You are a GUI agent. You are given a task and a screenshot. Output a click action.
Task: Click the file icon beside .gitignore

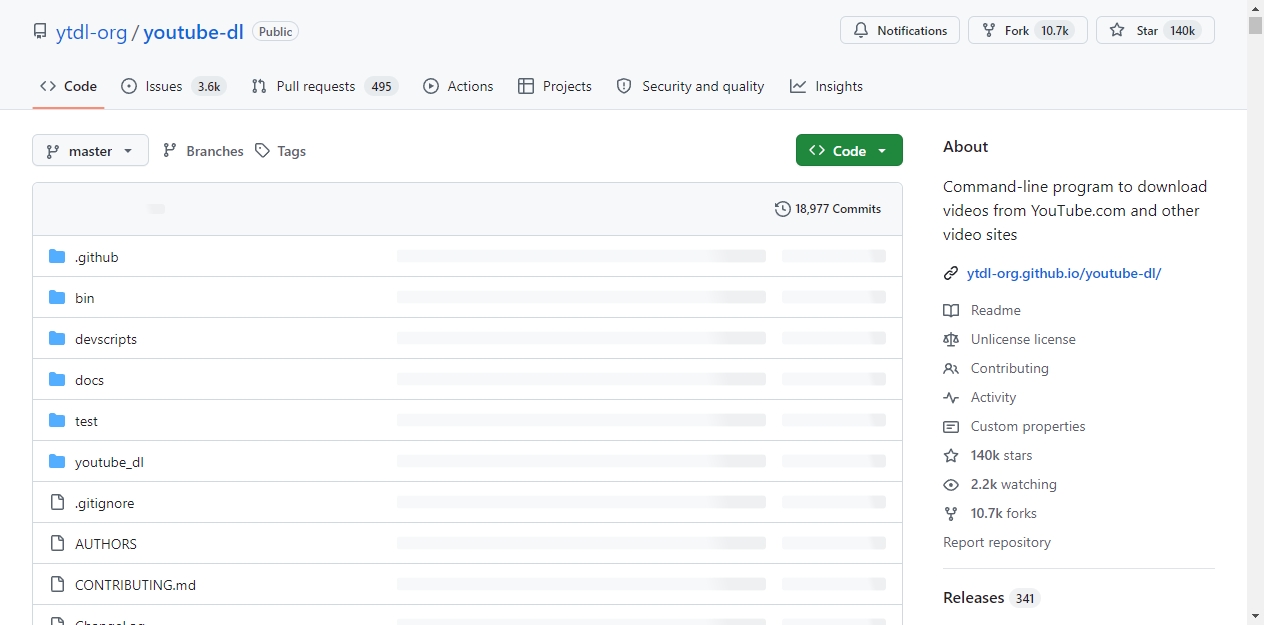[x=57, y=503]
